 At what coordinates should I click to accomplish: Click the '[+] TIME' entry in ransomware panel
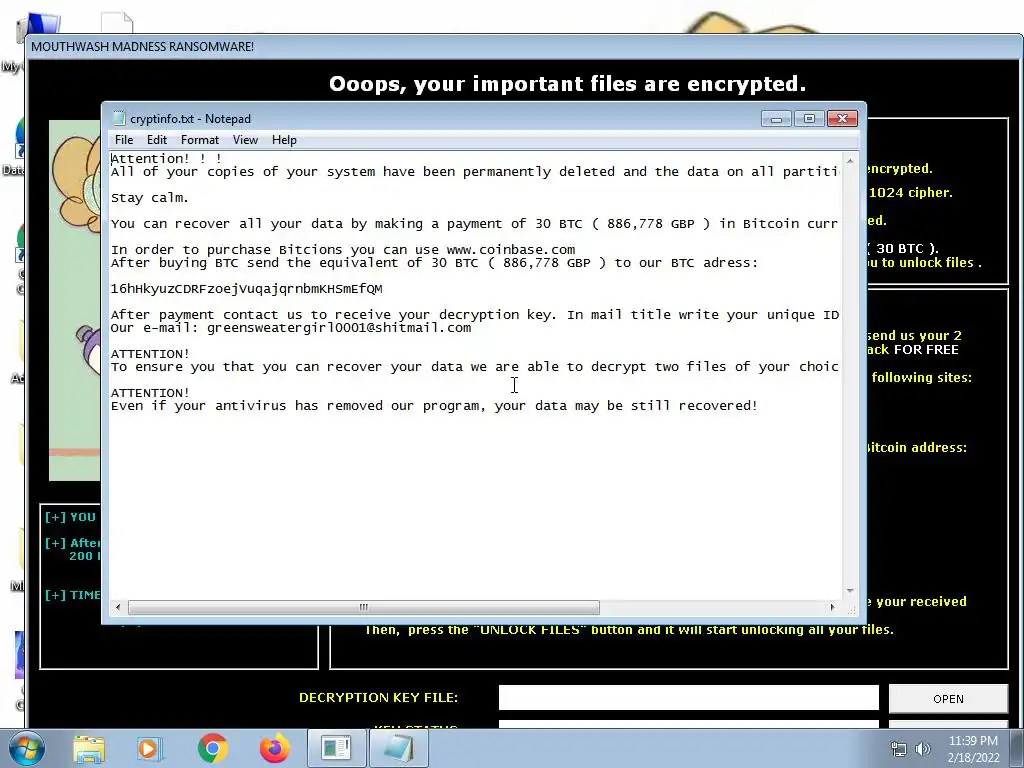72,595
